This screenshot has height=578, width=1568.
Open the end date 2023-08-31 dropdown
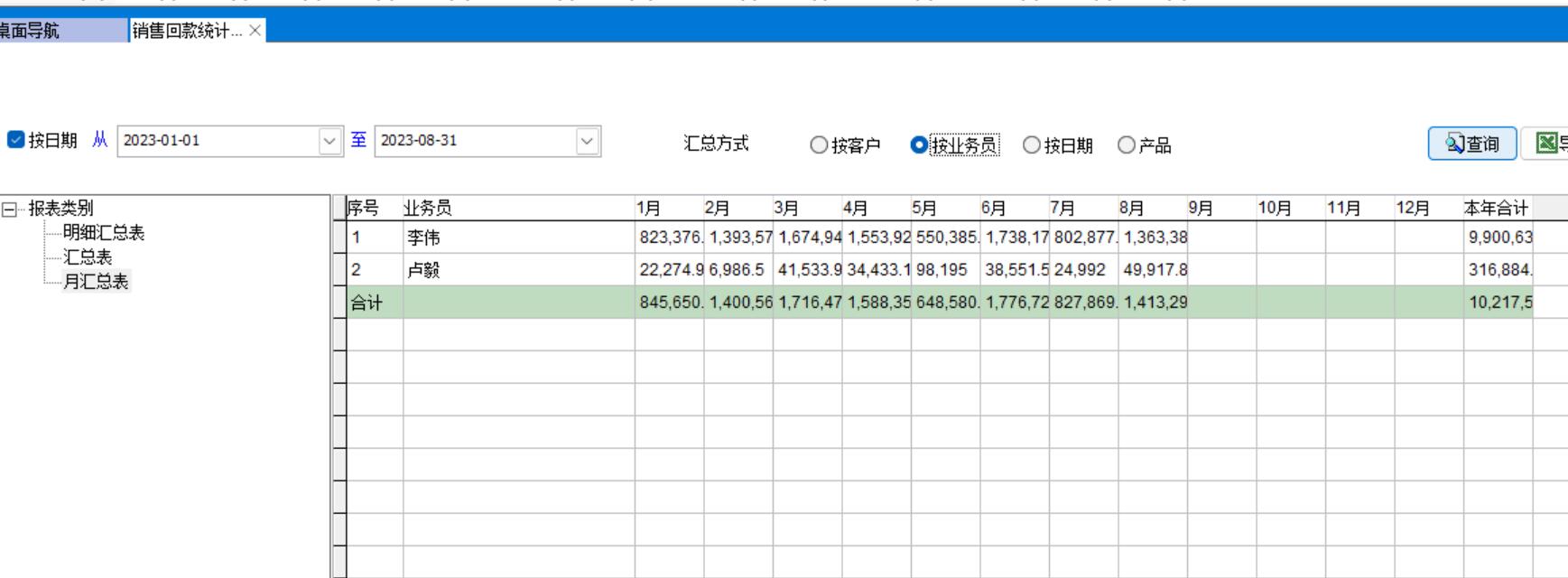click(x=588, y=141)
